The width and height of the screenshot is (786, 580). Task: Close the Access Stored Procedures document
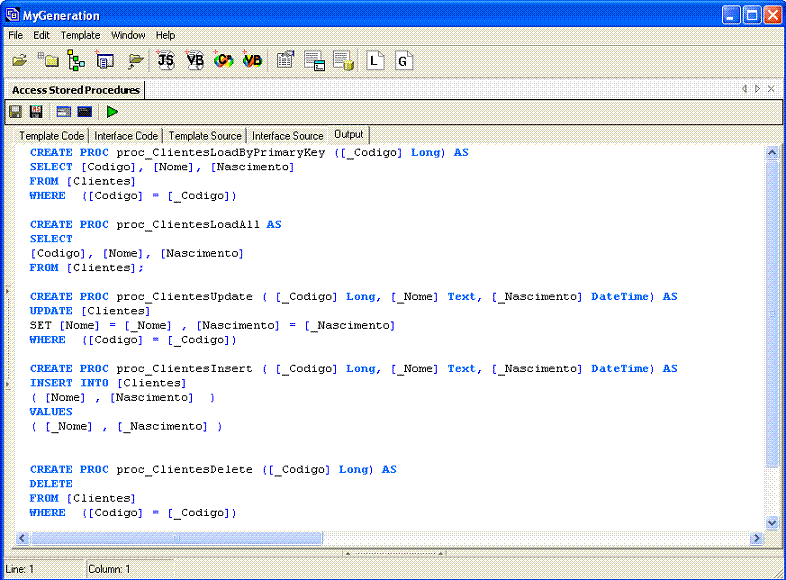pos(771,89)
